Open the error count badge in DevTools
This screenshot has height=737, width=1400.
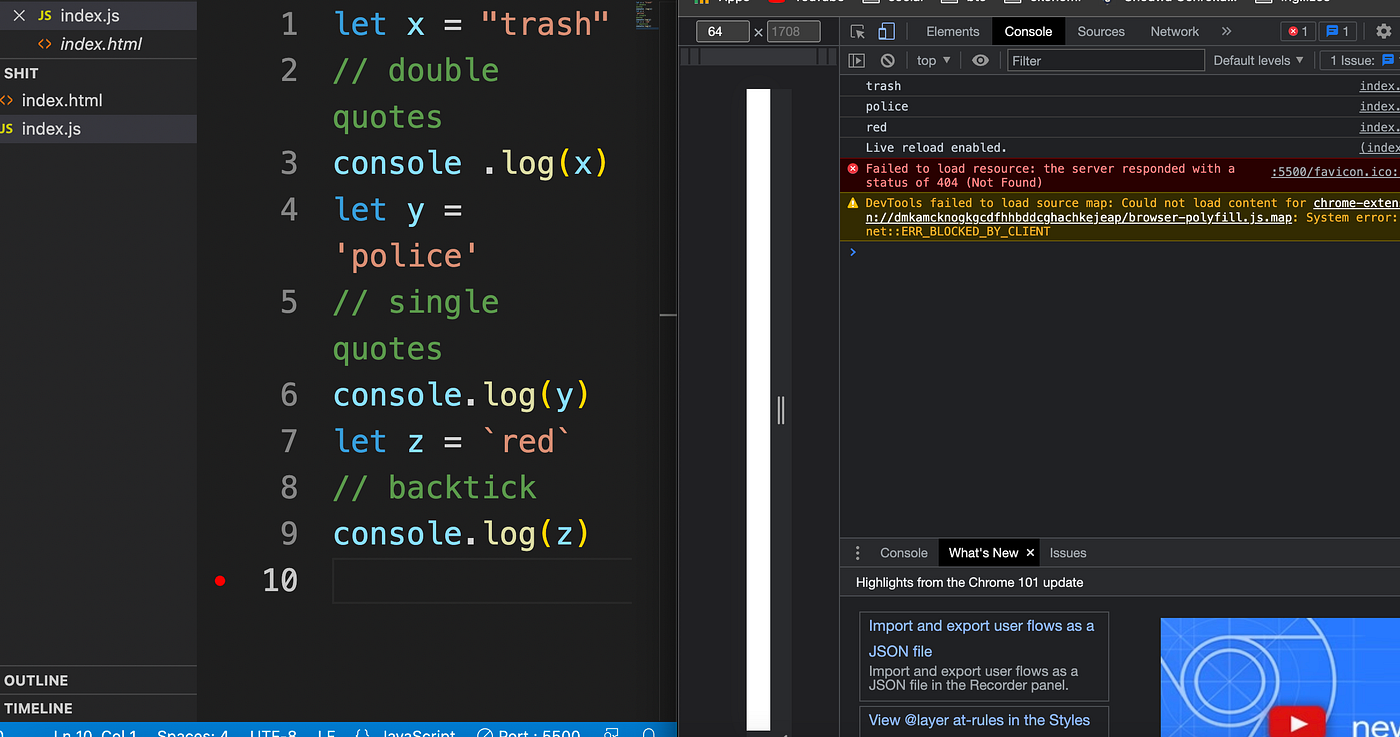pos(1297,31)
